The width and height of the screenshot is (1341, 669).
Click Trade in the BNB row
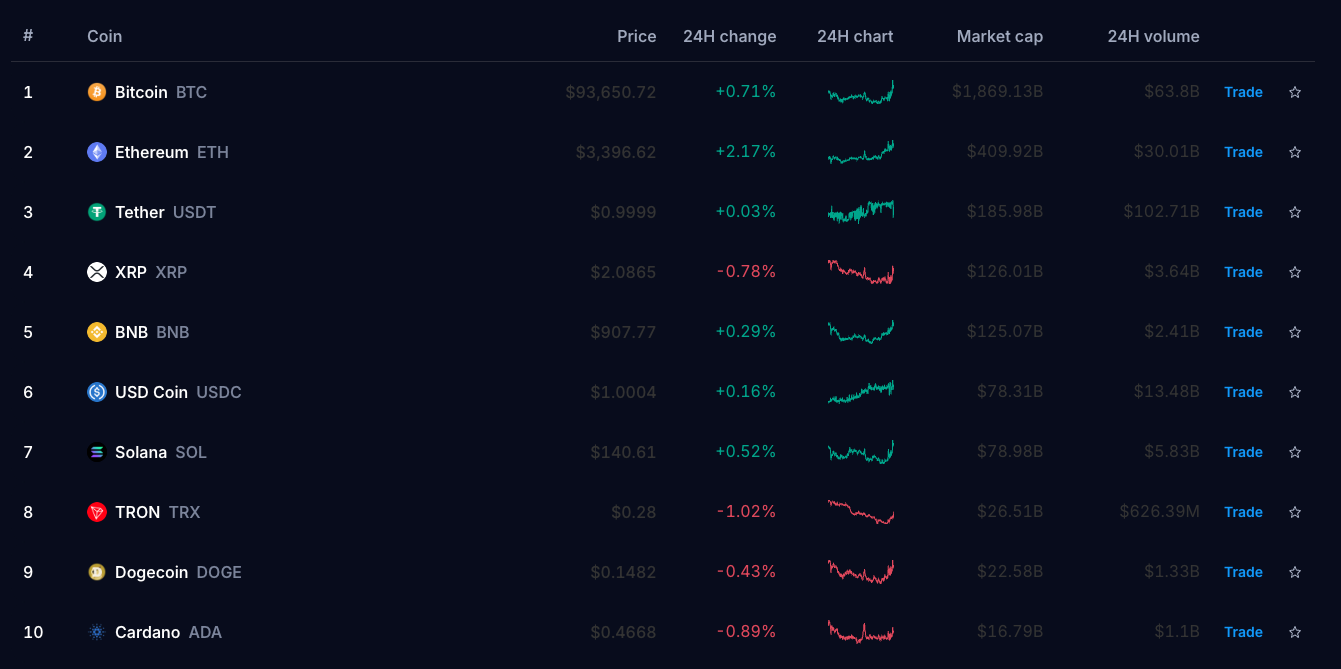1243,332
